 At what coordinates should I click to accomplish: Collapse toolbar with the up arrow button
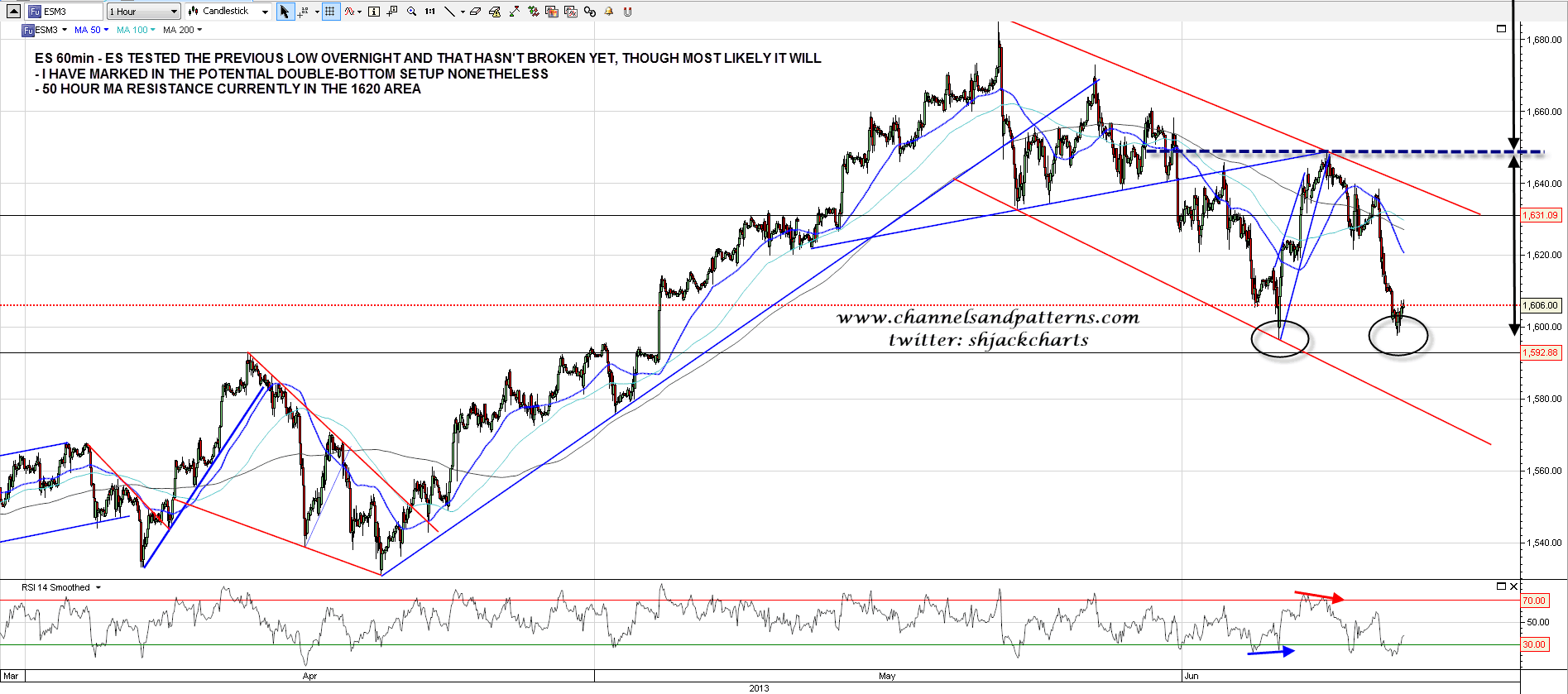[13, 12]
